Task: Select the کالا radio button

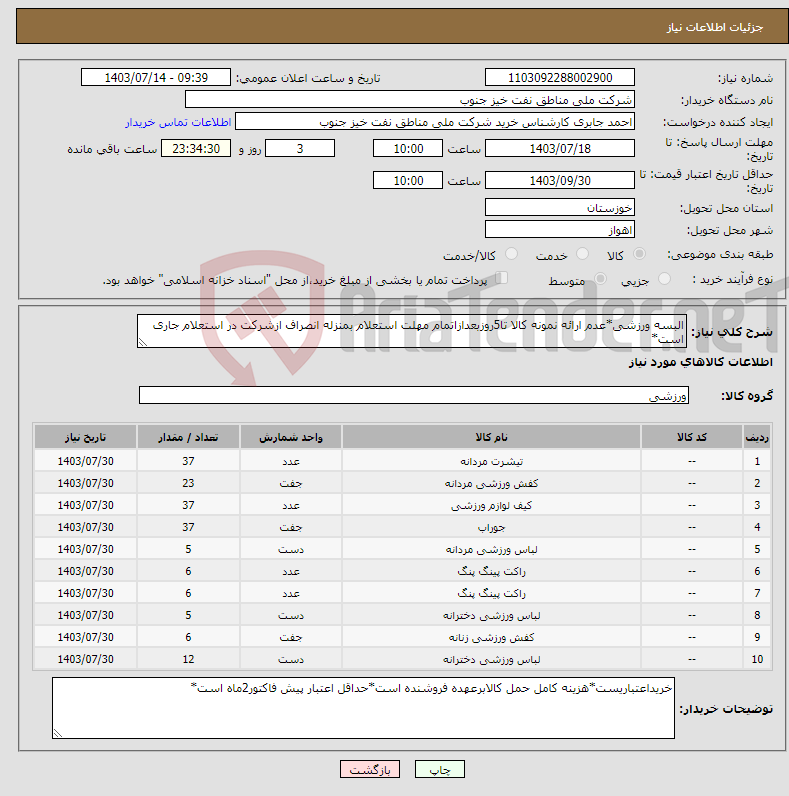Action: (640, 254)
